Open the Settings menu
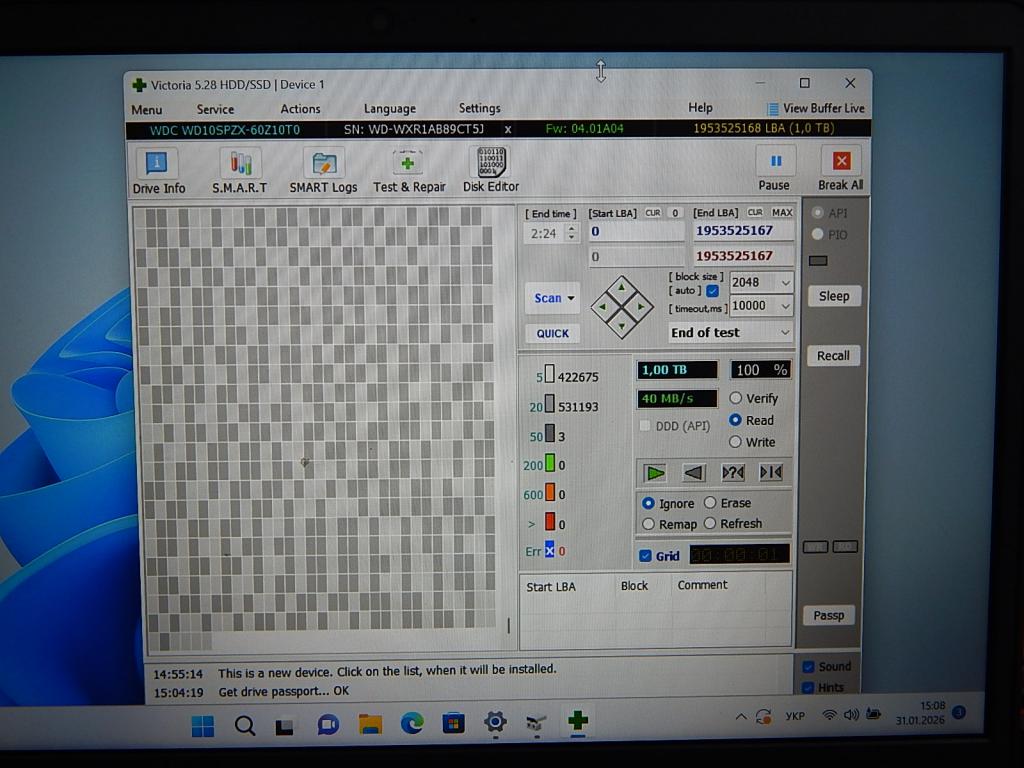Screen dimensions: 1024x768 tap(479, 108)
